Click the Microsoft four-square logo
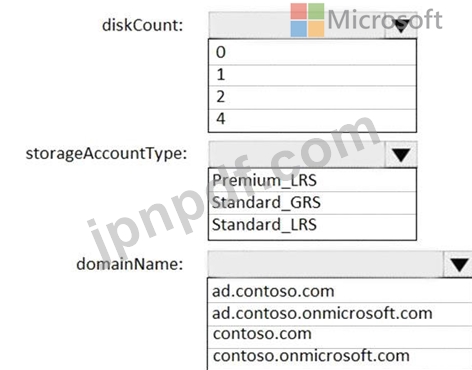 [x=307, y=20]
